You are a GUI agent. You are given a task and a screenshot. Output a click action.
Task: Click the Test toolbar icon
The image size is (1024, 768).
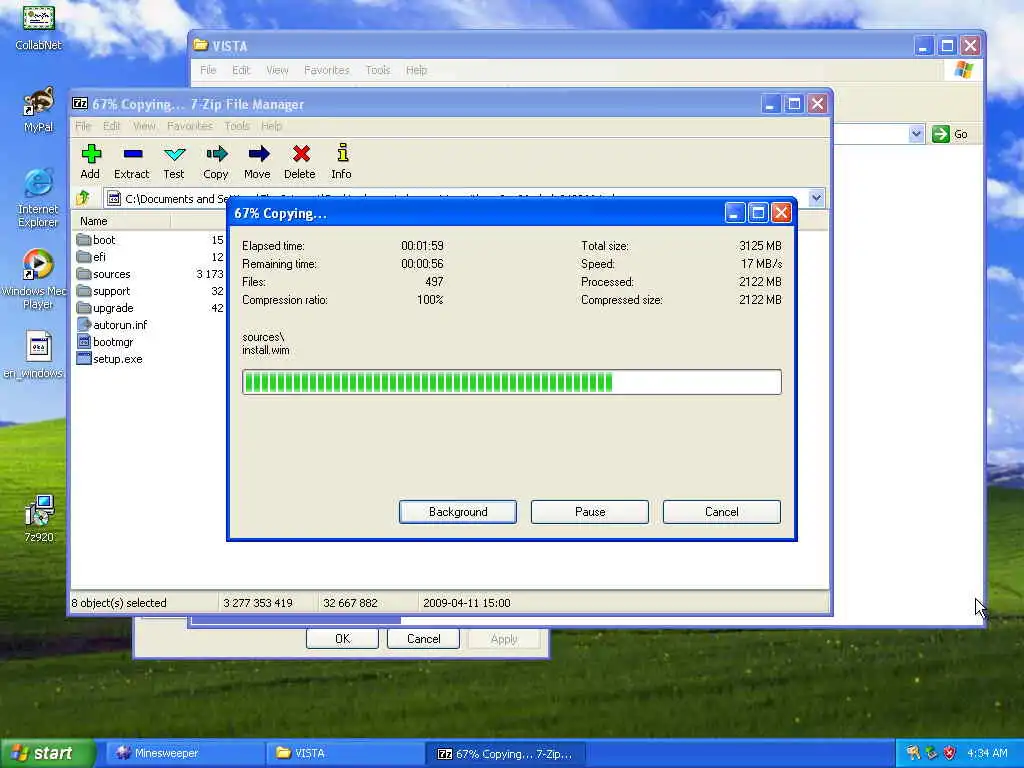tap(174, 154)
